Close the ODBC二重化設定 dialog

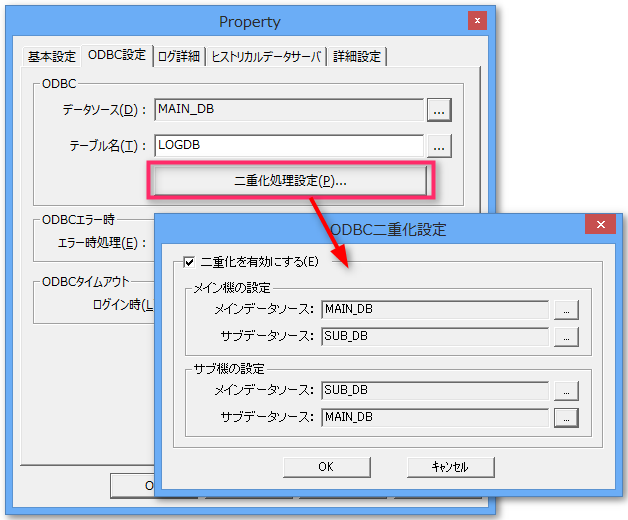click(x=600, y=226)
